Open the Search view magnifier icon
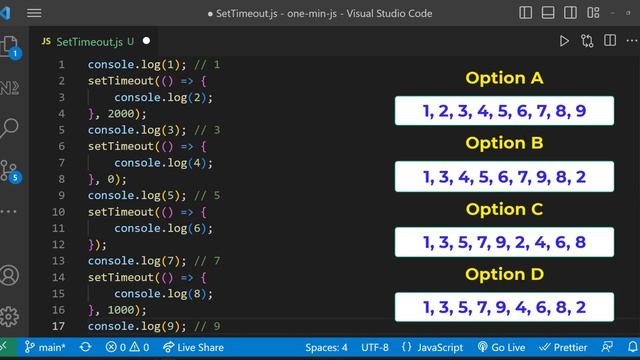640x360 pixels. (x=9, y=128)
